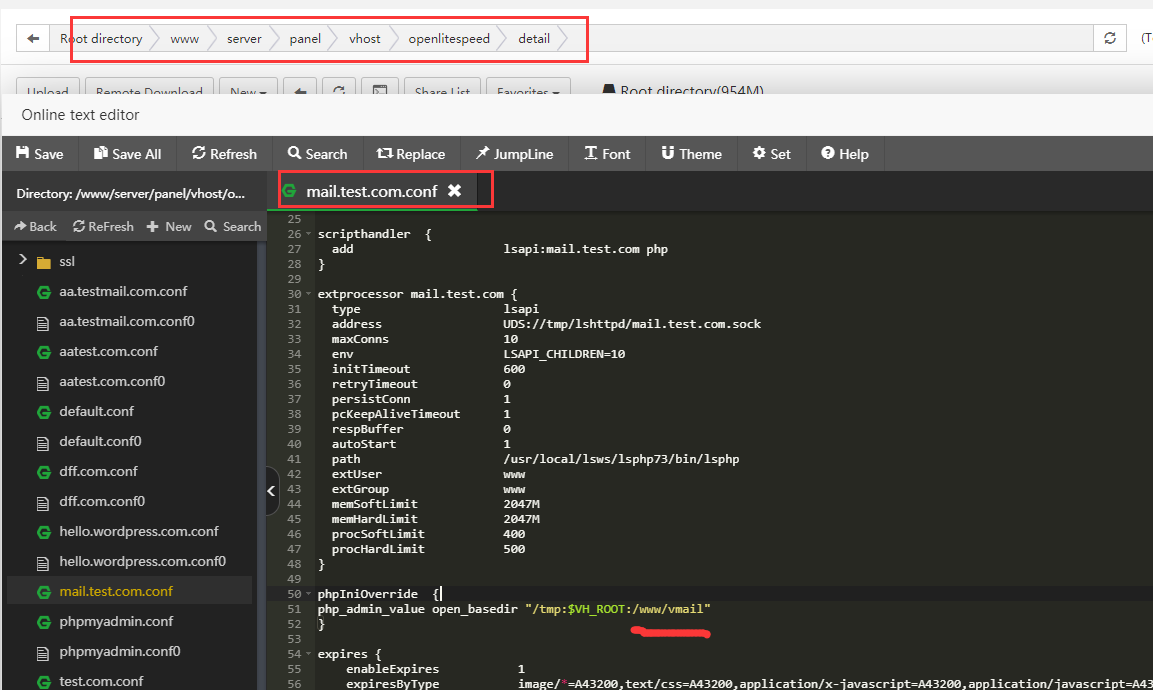Image resolution: width=1153 pixels, height=690 pixels.
Task: Open Search in the editor toolbar
Action: click(317, 154)
